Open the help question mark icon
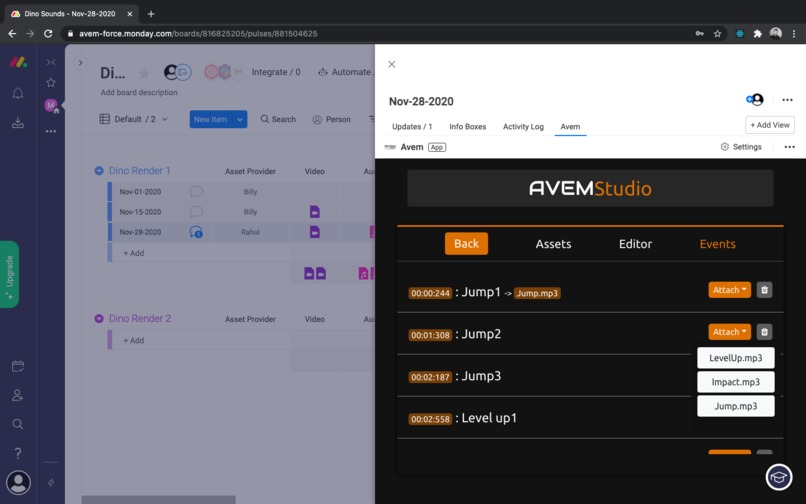 (18, 453)
